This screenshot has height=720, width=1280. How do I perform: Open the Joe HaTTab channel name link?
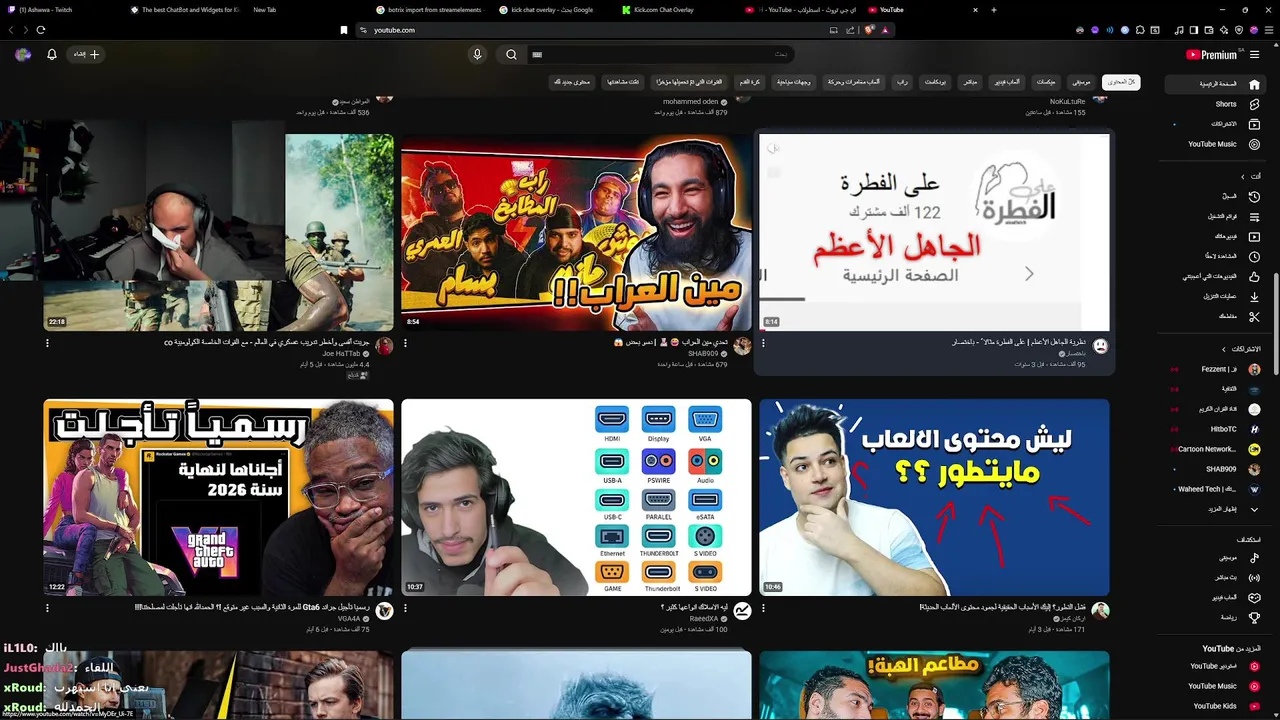pos(341,354)
